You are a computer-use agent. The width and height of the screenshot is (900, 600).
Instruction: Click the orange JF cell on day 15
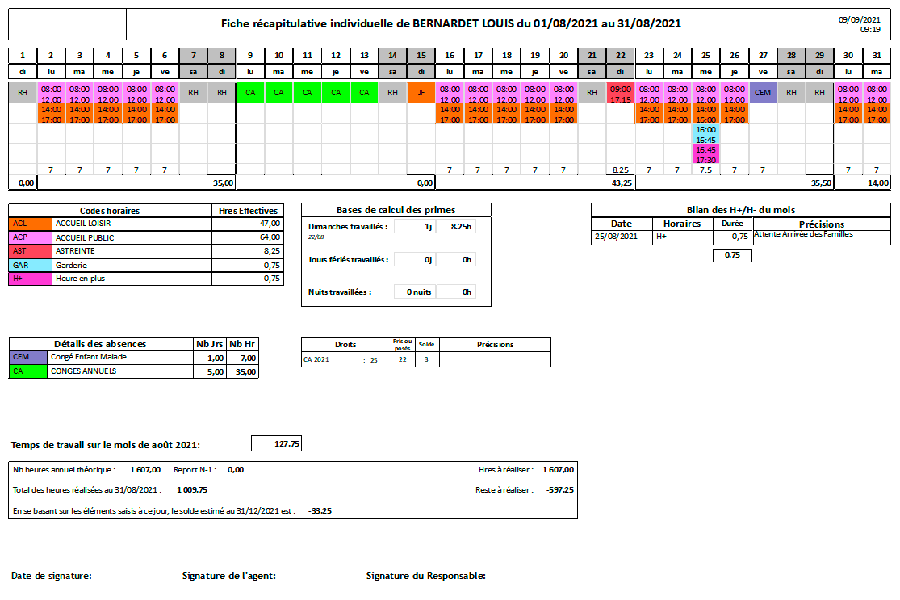pyautogui.click(x=421, y=92)
